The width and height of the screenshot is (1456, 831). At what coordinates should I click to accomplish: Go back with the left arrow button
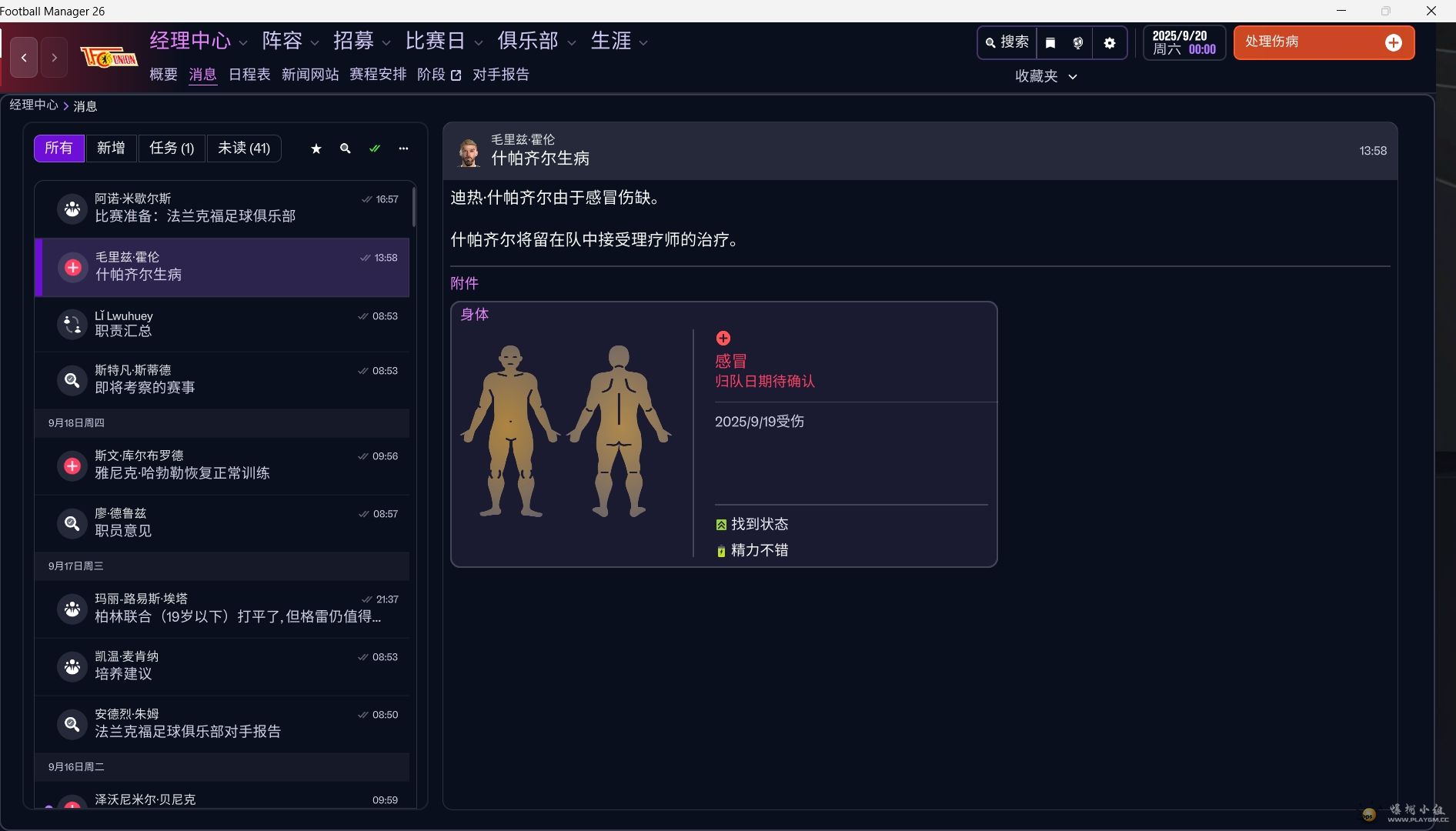click(25, 58)
